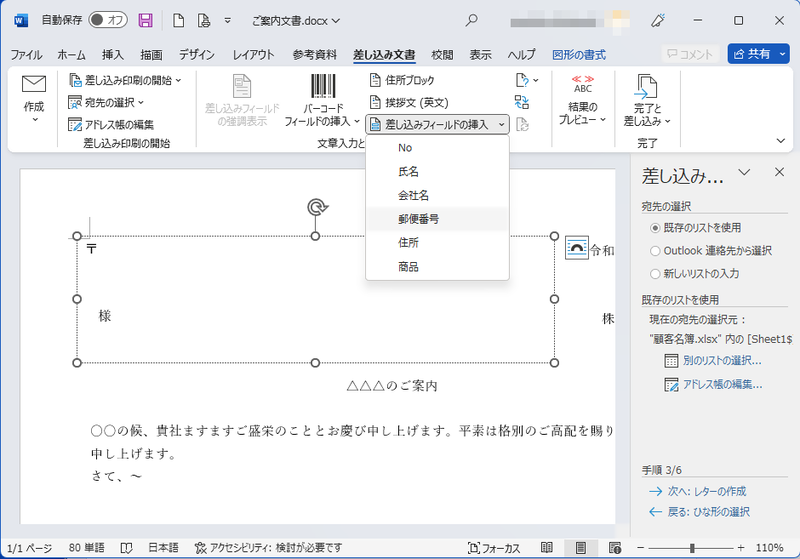Open 共有 button dropdown arrow

(782, 54)
